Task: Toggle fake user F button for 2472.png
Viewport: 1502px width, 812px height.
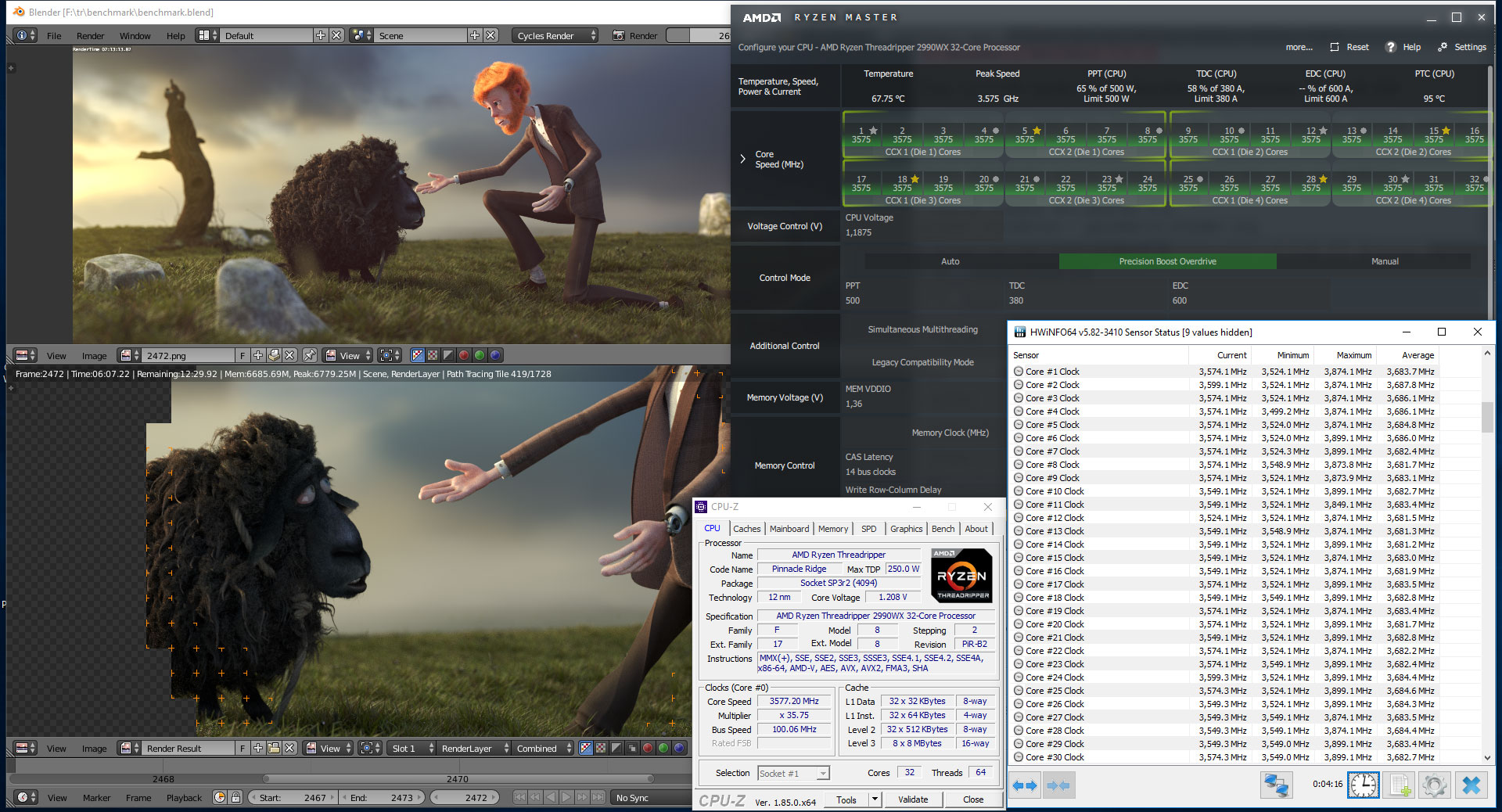Action: 243,355
